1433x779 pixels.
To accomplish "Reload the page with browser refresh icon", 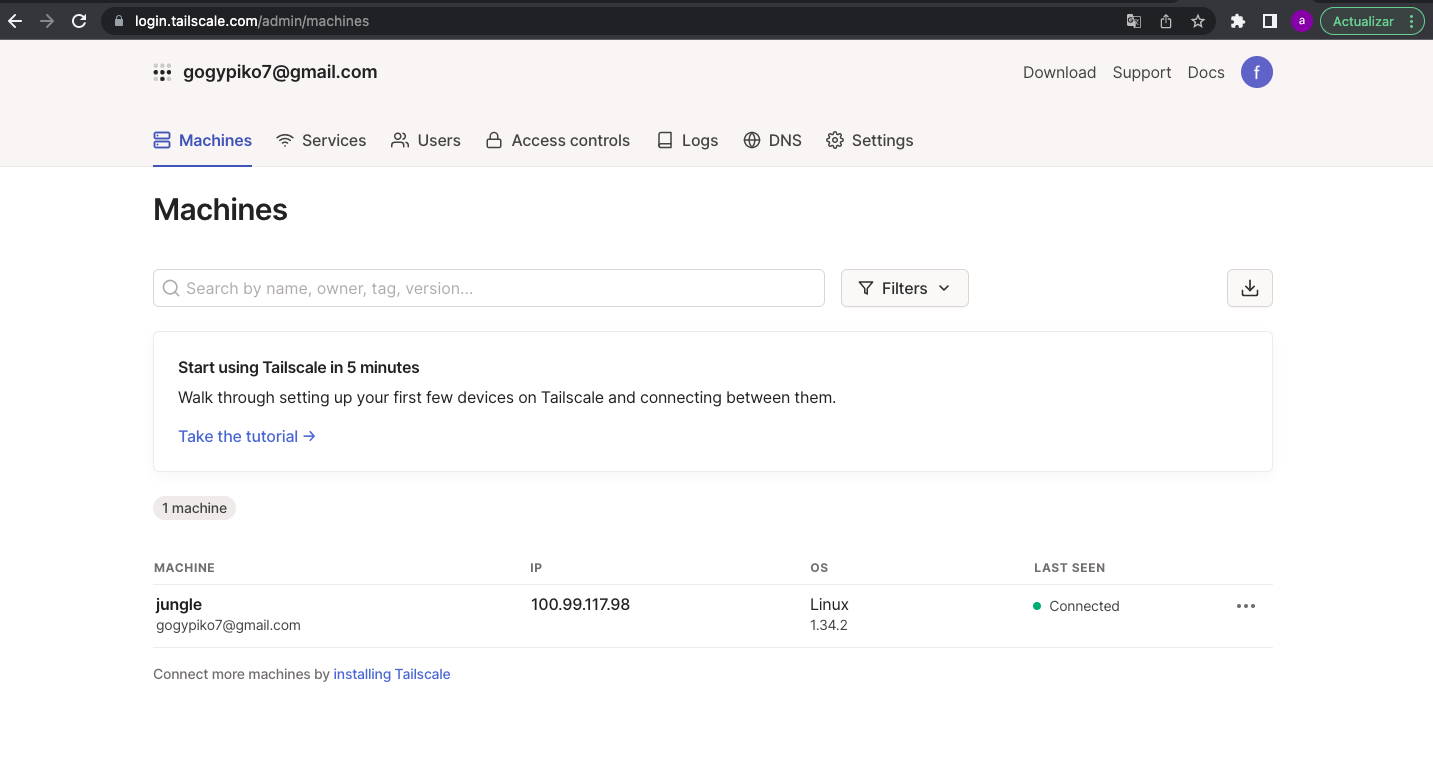I will point(79,21).
